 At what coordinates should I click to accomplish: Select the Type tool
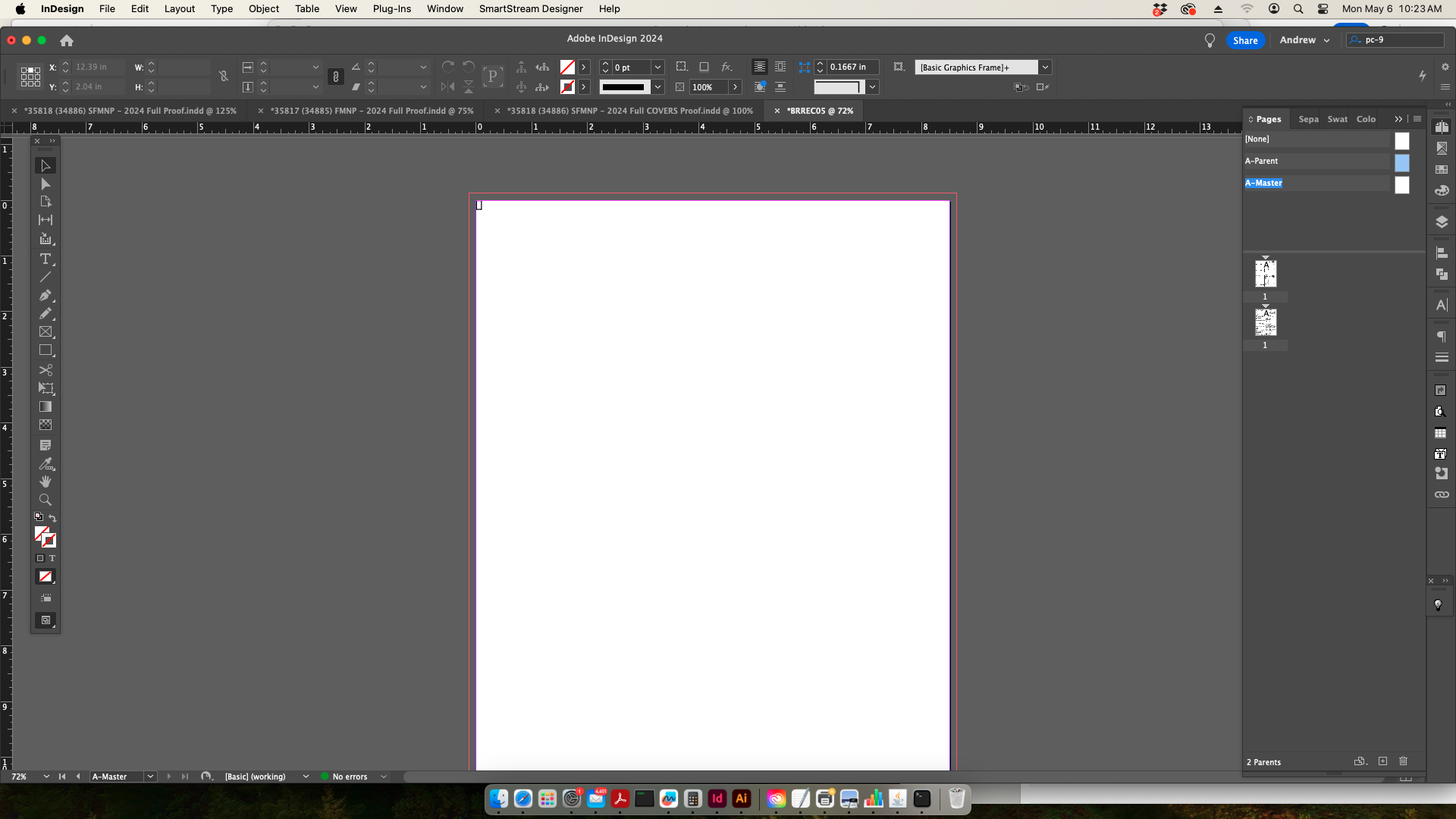click(45, 259)
